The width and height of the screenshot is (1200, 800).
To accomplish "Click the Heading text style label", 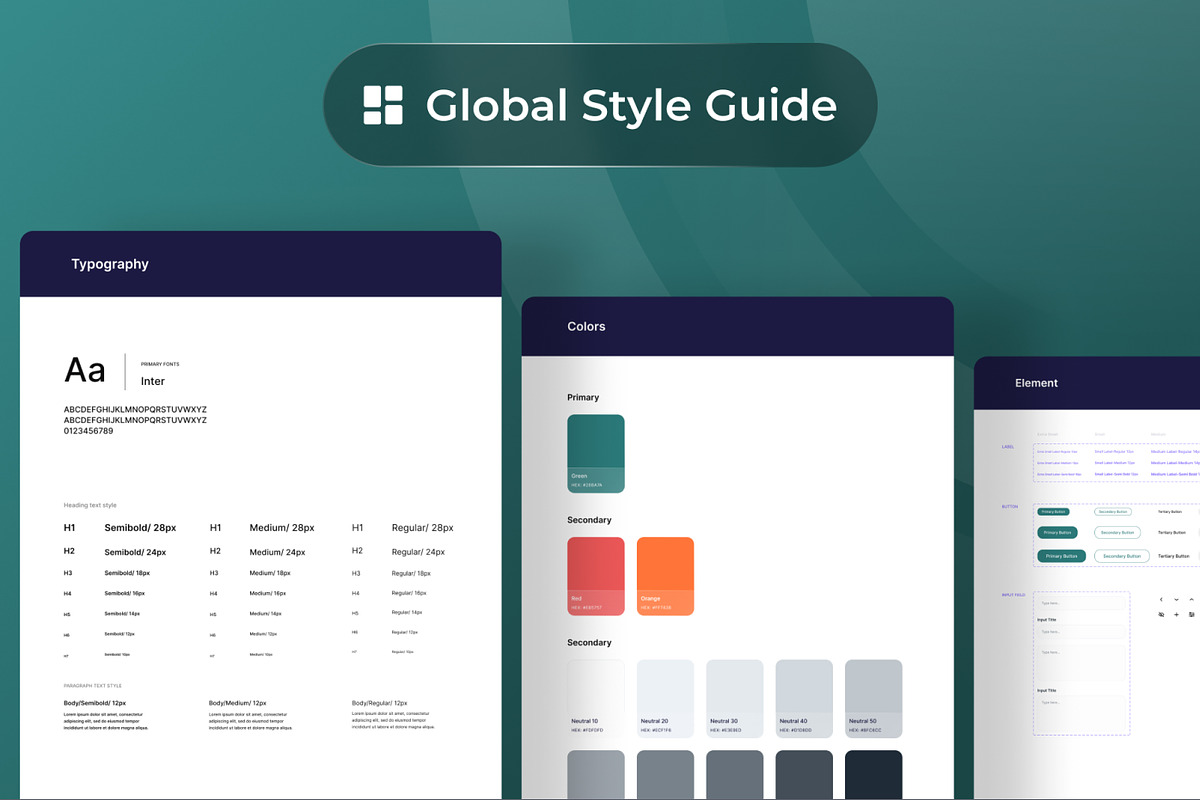I will pyautogui.click(x=90, y=505).
